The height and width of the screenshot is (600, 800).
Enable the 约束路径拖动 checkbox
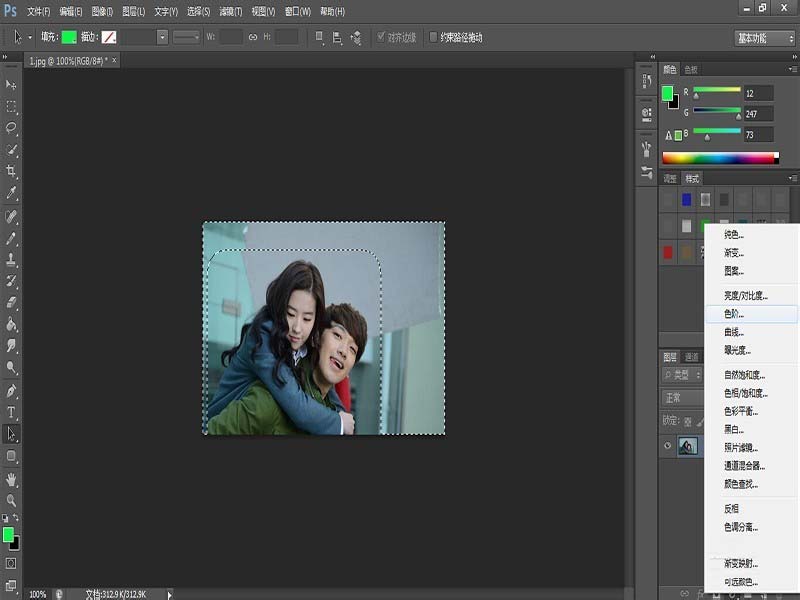[x=433, y=37]
